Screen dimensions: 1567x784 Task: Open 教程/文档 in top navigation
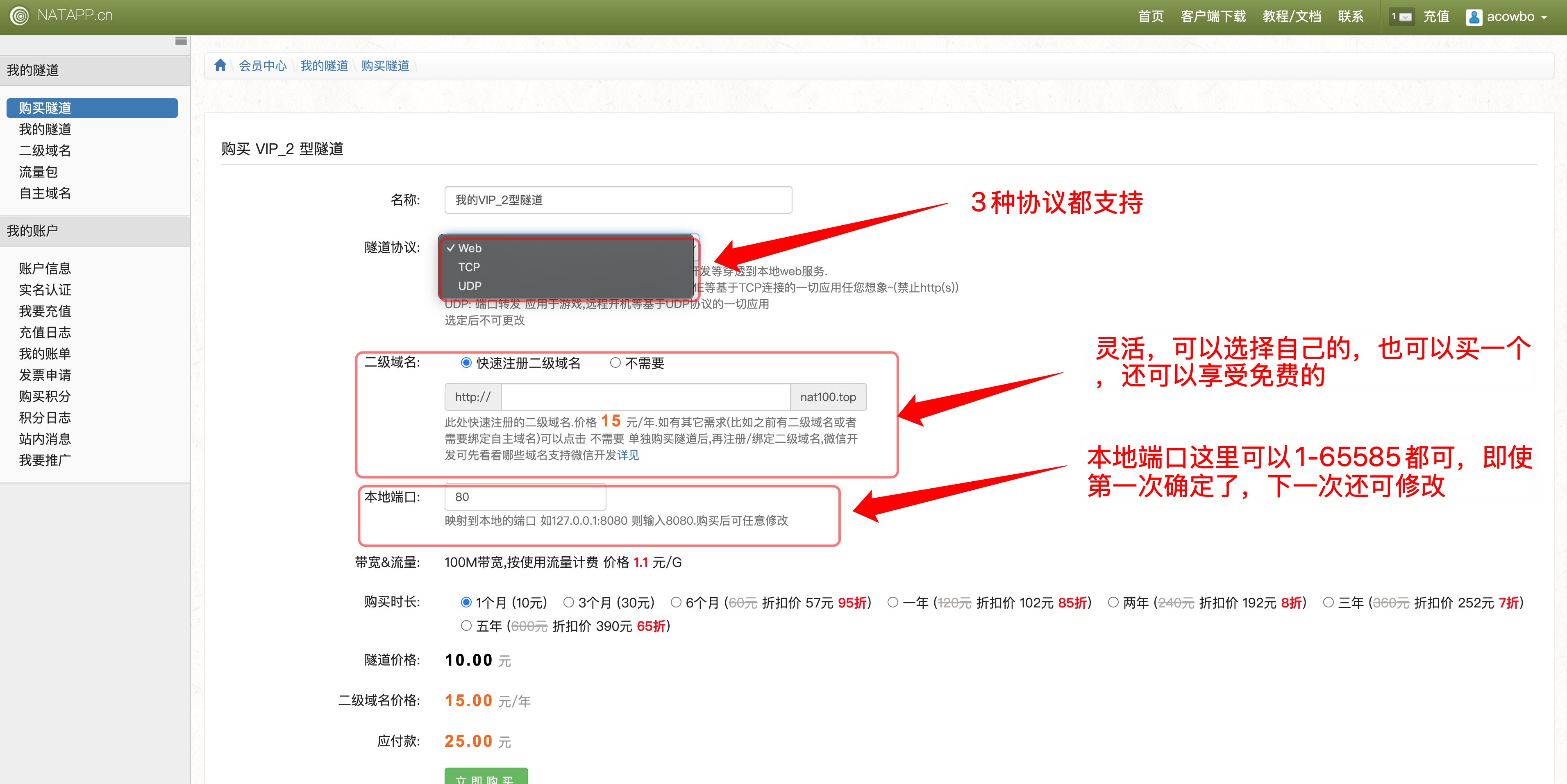[x=1292, y=16]
